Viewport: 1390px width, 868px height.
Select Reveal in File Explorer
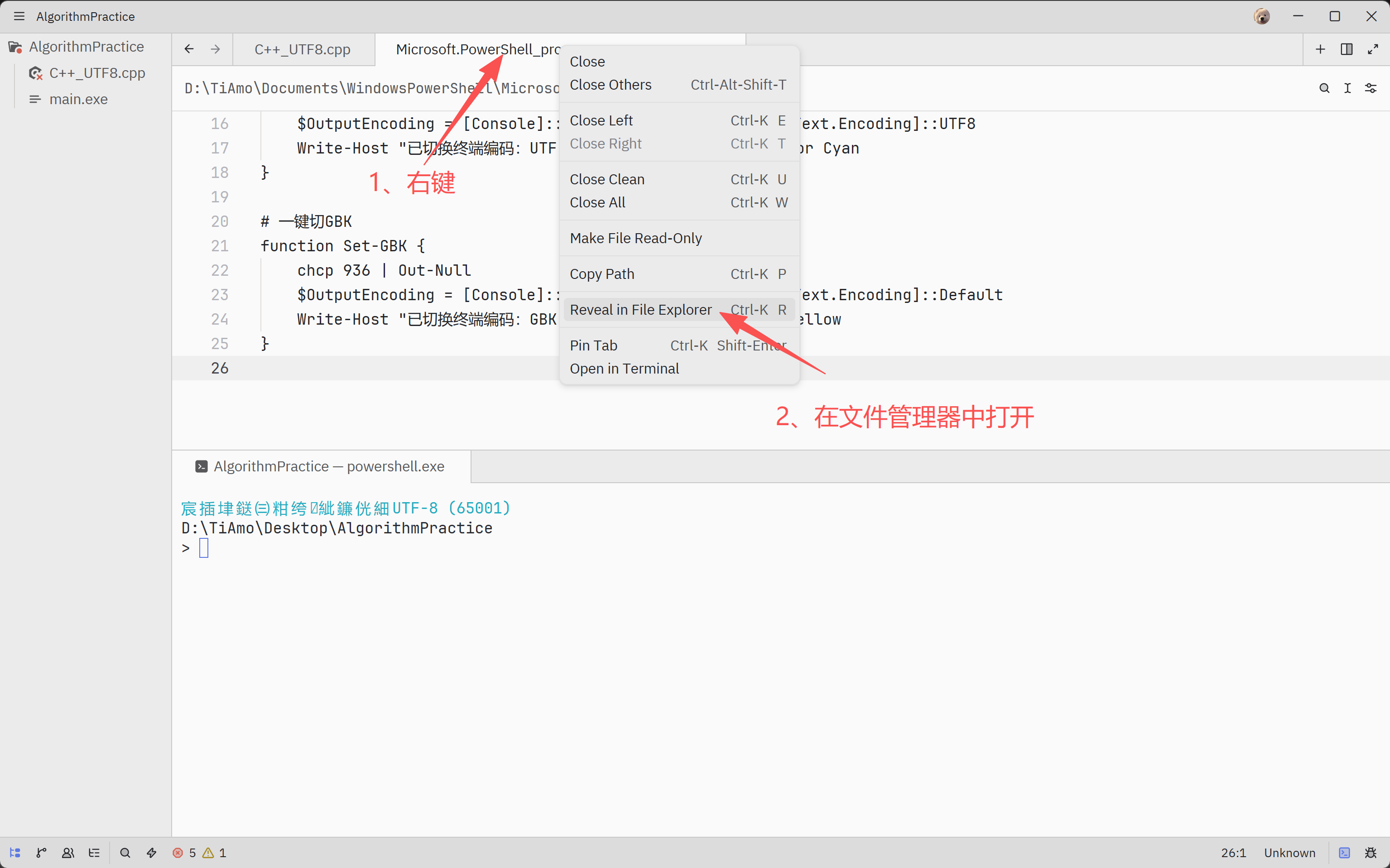(x=678, y=309)
